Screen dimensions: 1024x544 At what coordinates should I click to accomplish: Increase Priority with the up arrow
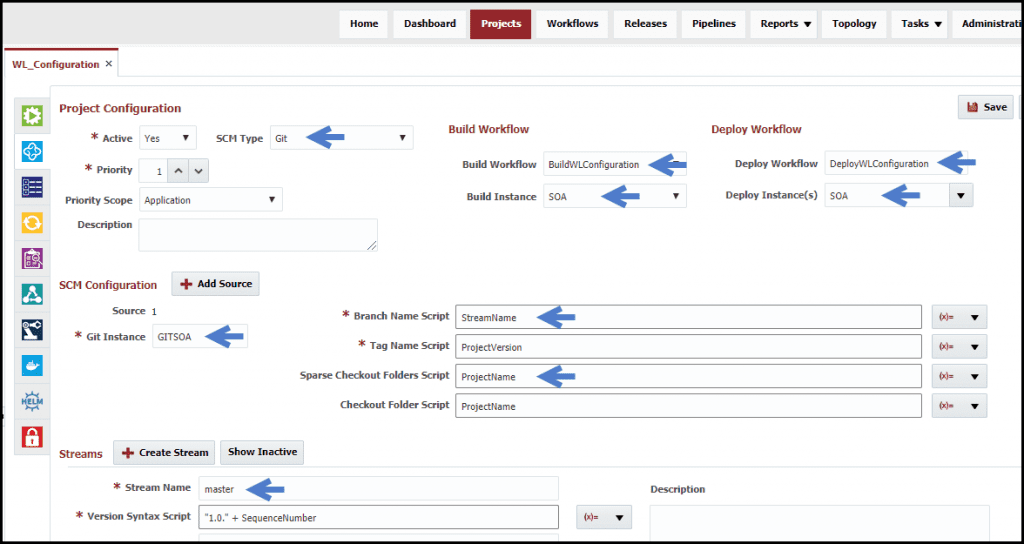(x=178, y=171)
